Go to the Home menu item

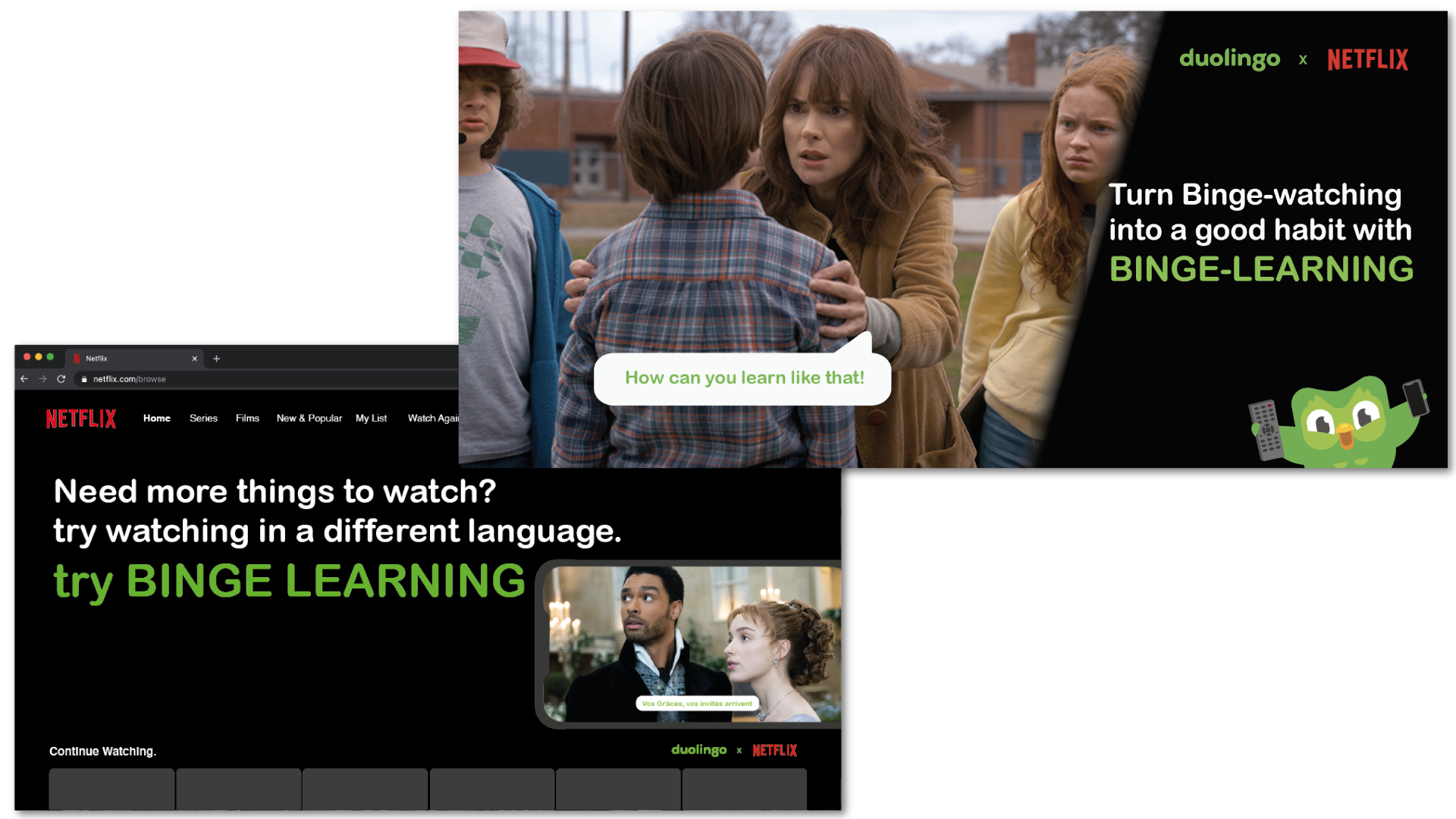click(157, 419)
